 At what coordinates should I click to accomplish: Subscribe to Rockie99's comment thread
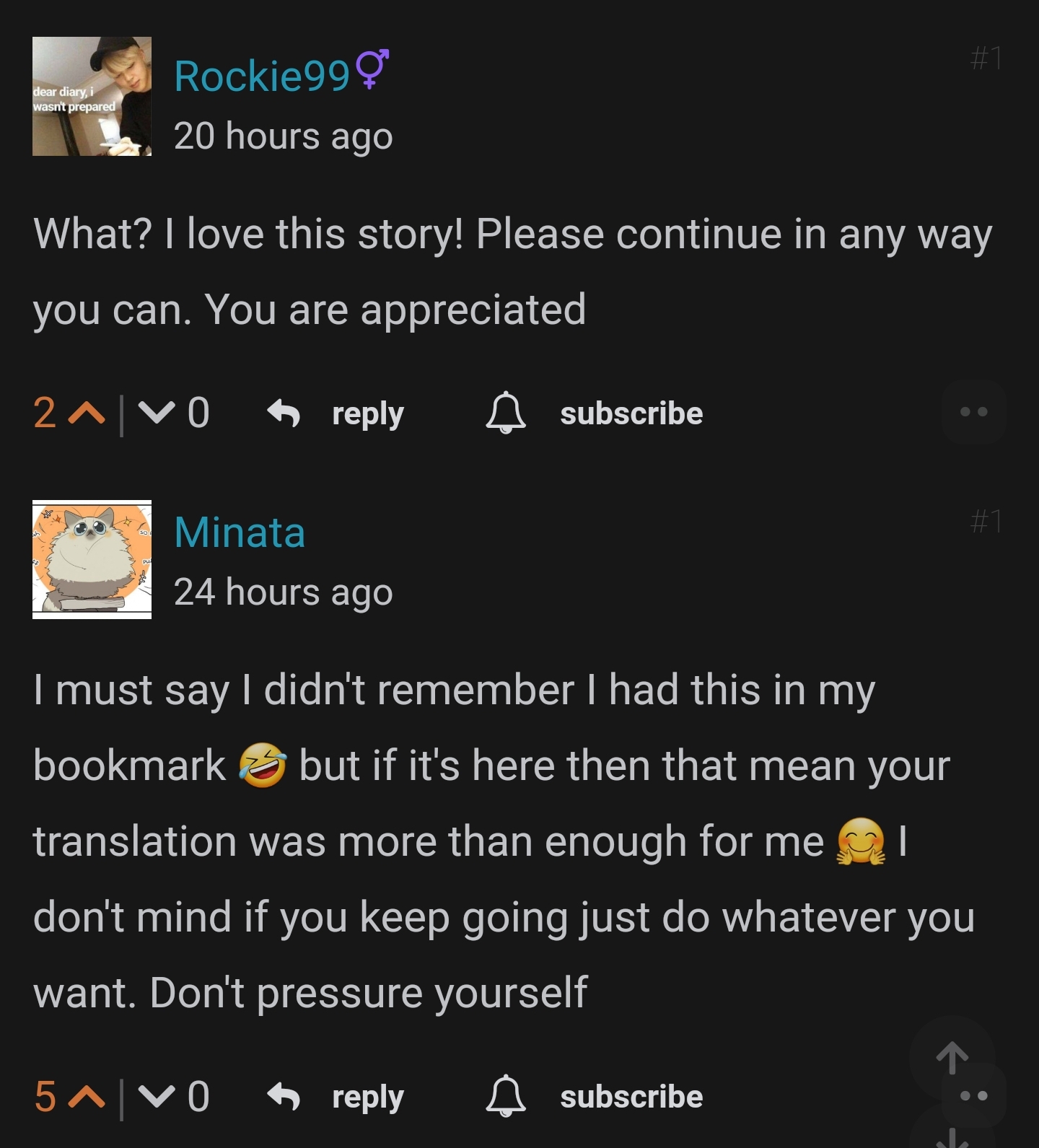[631, 413]
